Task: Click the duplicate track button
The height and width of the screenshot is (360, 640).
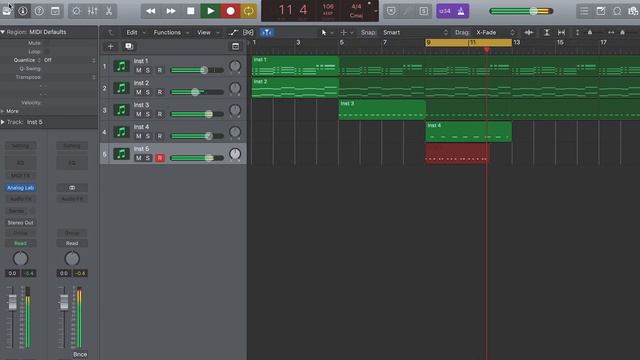Action: (x=129, y=47)
